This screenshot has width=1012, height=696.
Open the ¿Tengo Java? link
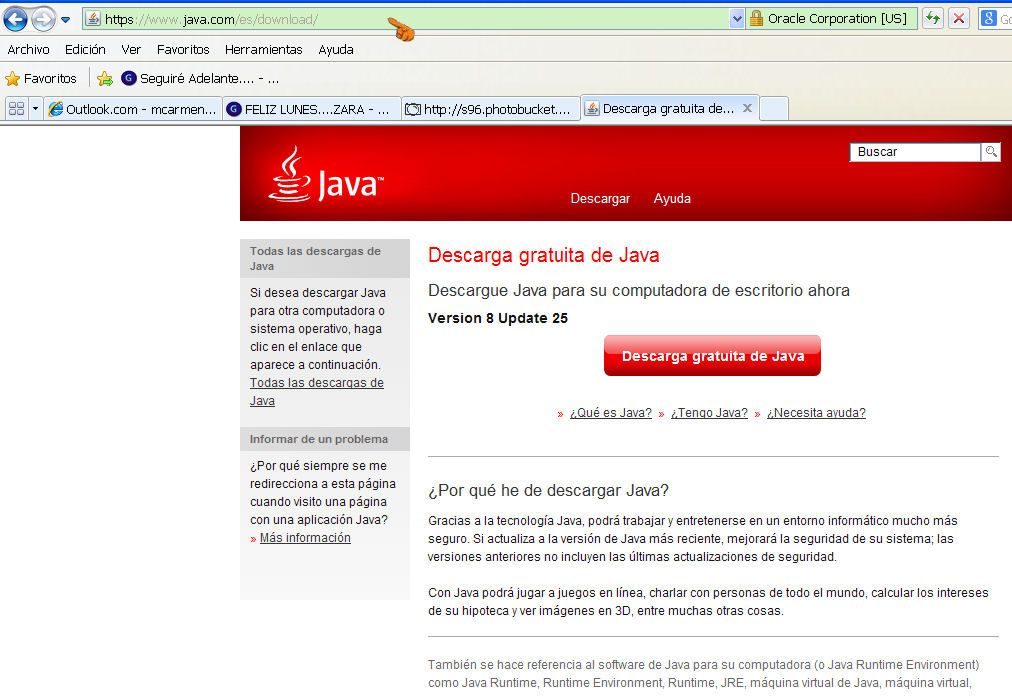[x=709, y=413]
